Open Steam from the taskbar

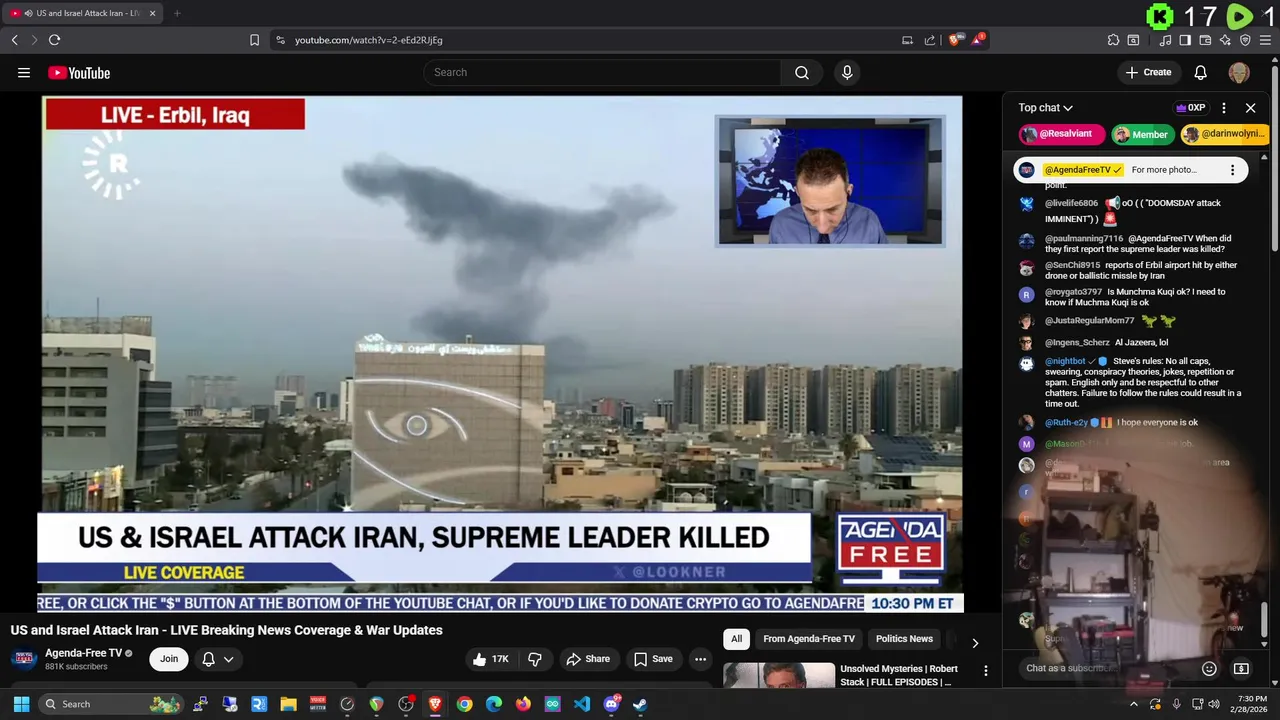(x=640, y=704)
